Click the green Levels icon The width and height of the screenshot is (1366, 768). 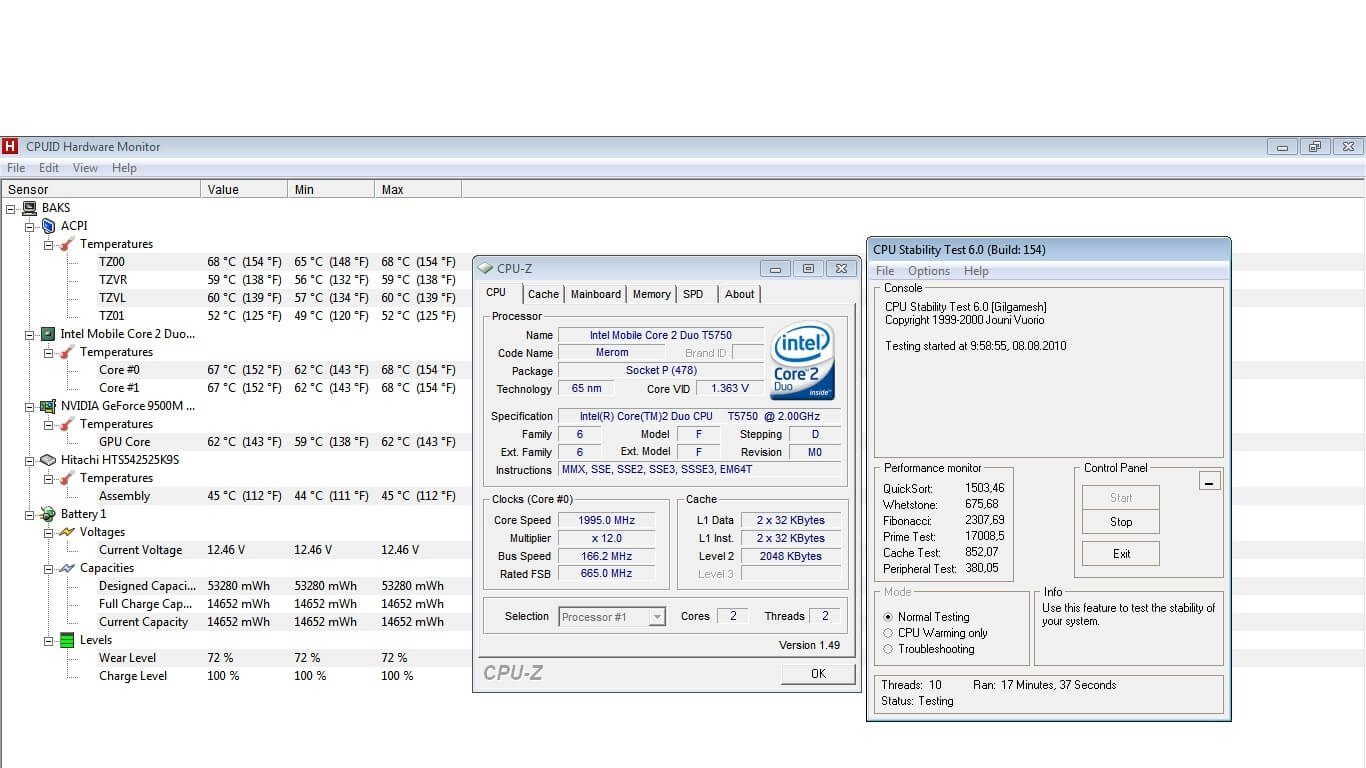click(x=67, y=640)
